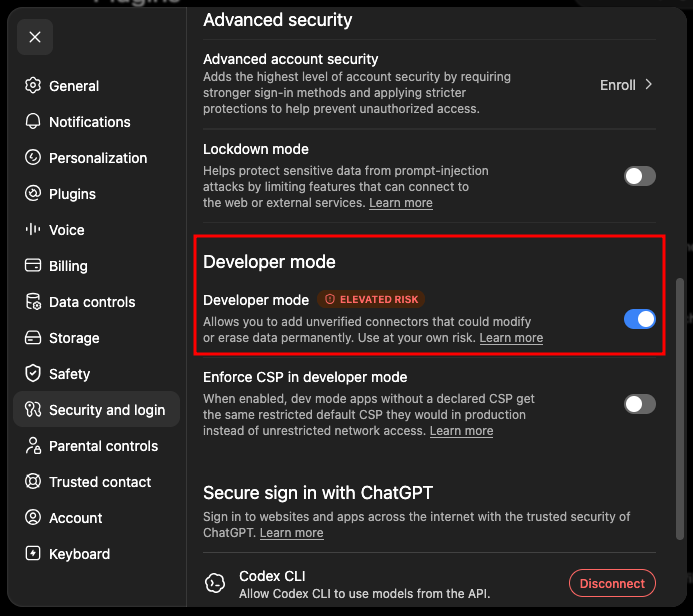Open the Notifications settings tab
This screenshot has width=693, height=616.
[x=96, y=122]
